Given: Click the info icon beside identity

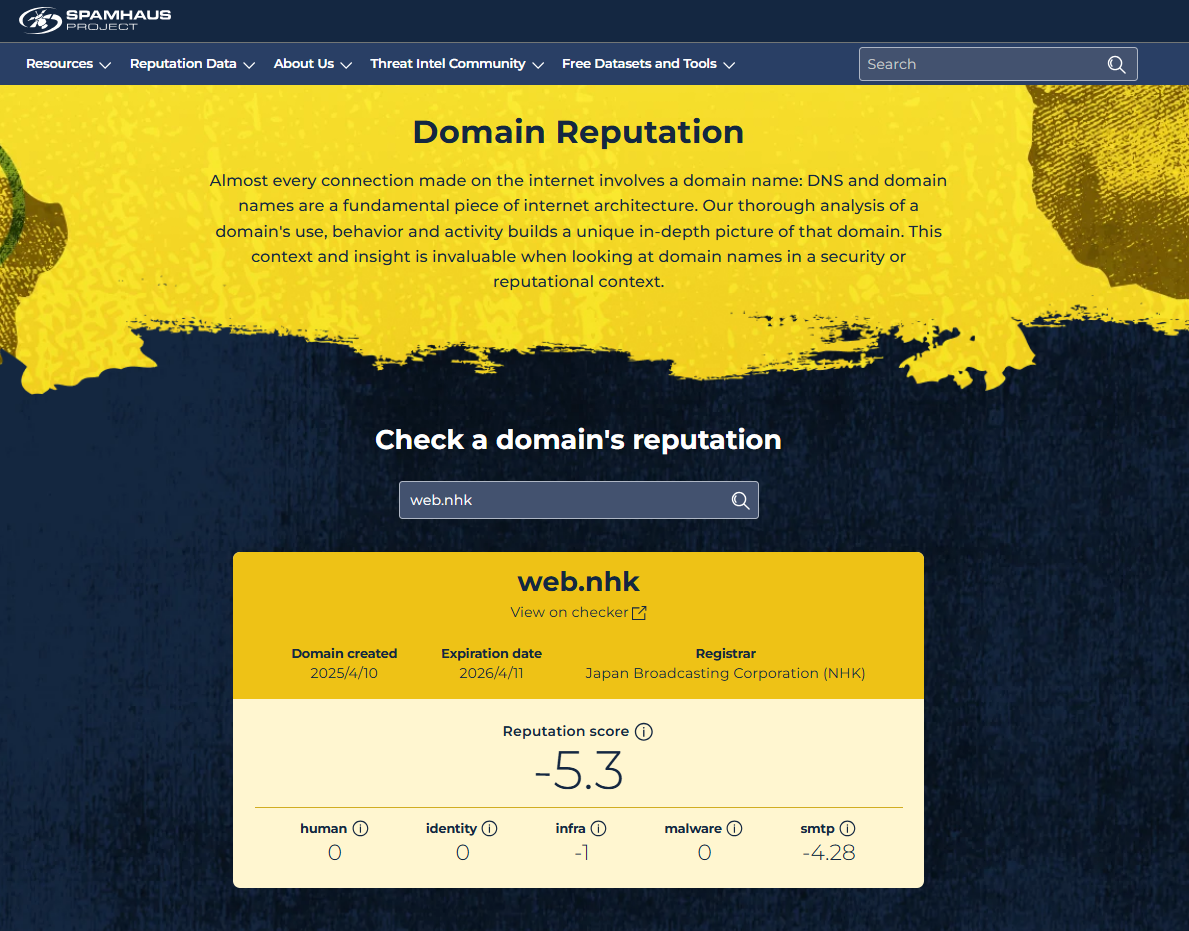Looking at the screenshot, I should (489, 829).
